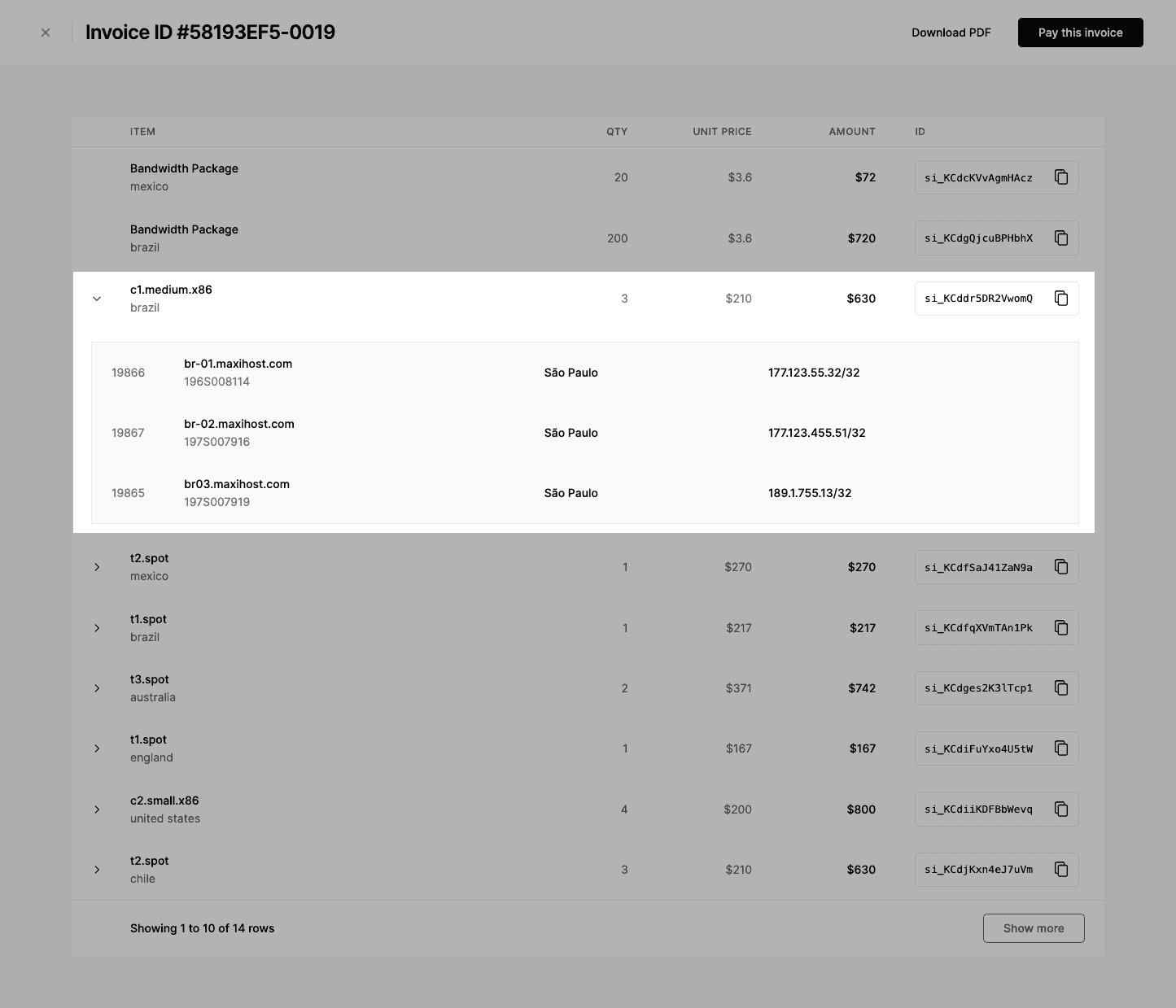Image resolution: width=1176 pixels, height=1008 pixels.
Task: Expand the t2.spot mexico row
Action: coord(97,566)
